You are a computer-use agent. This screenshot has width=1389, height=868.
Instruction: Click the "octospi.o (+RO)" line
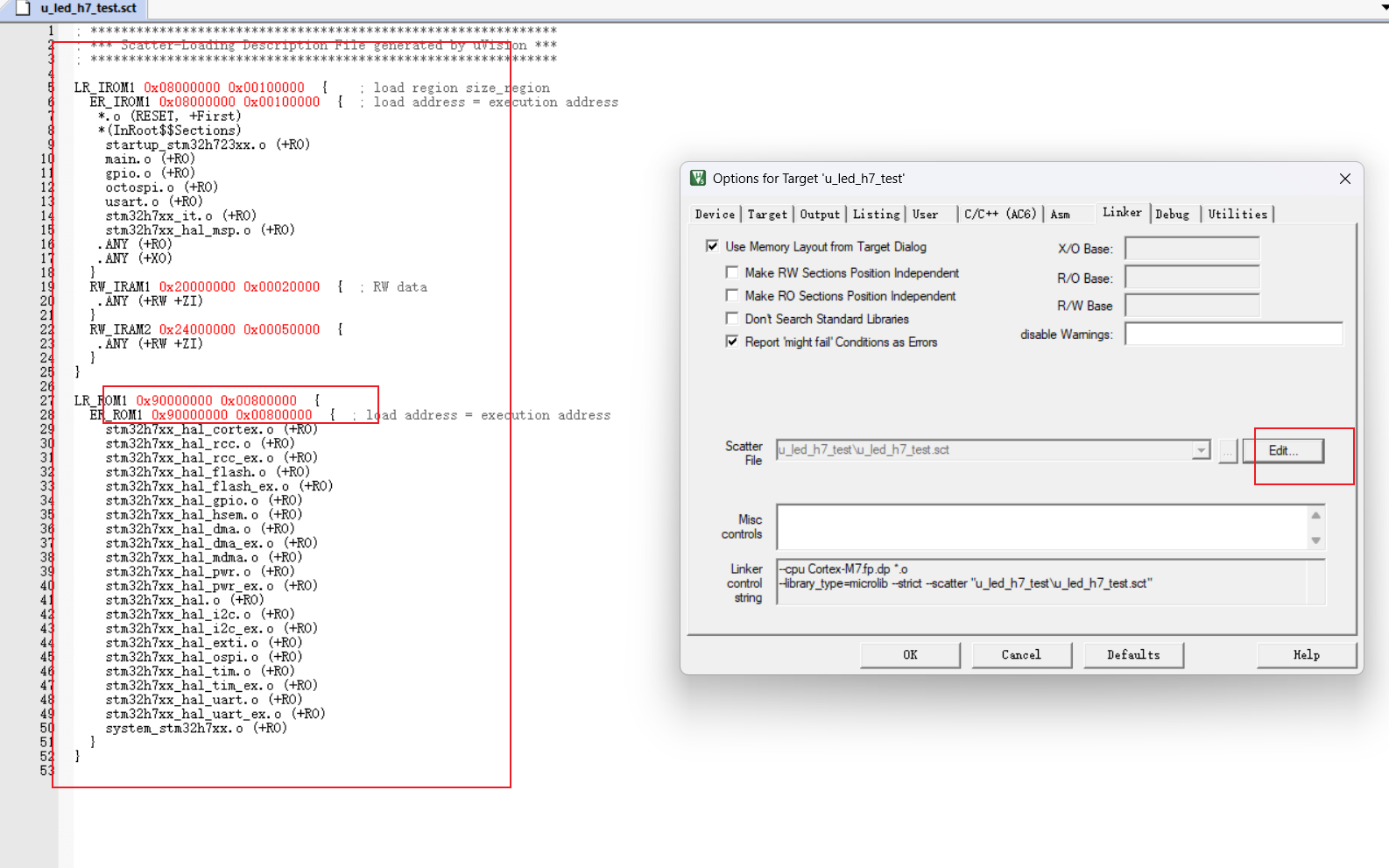click(x=161, y=187)
